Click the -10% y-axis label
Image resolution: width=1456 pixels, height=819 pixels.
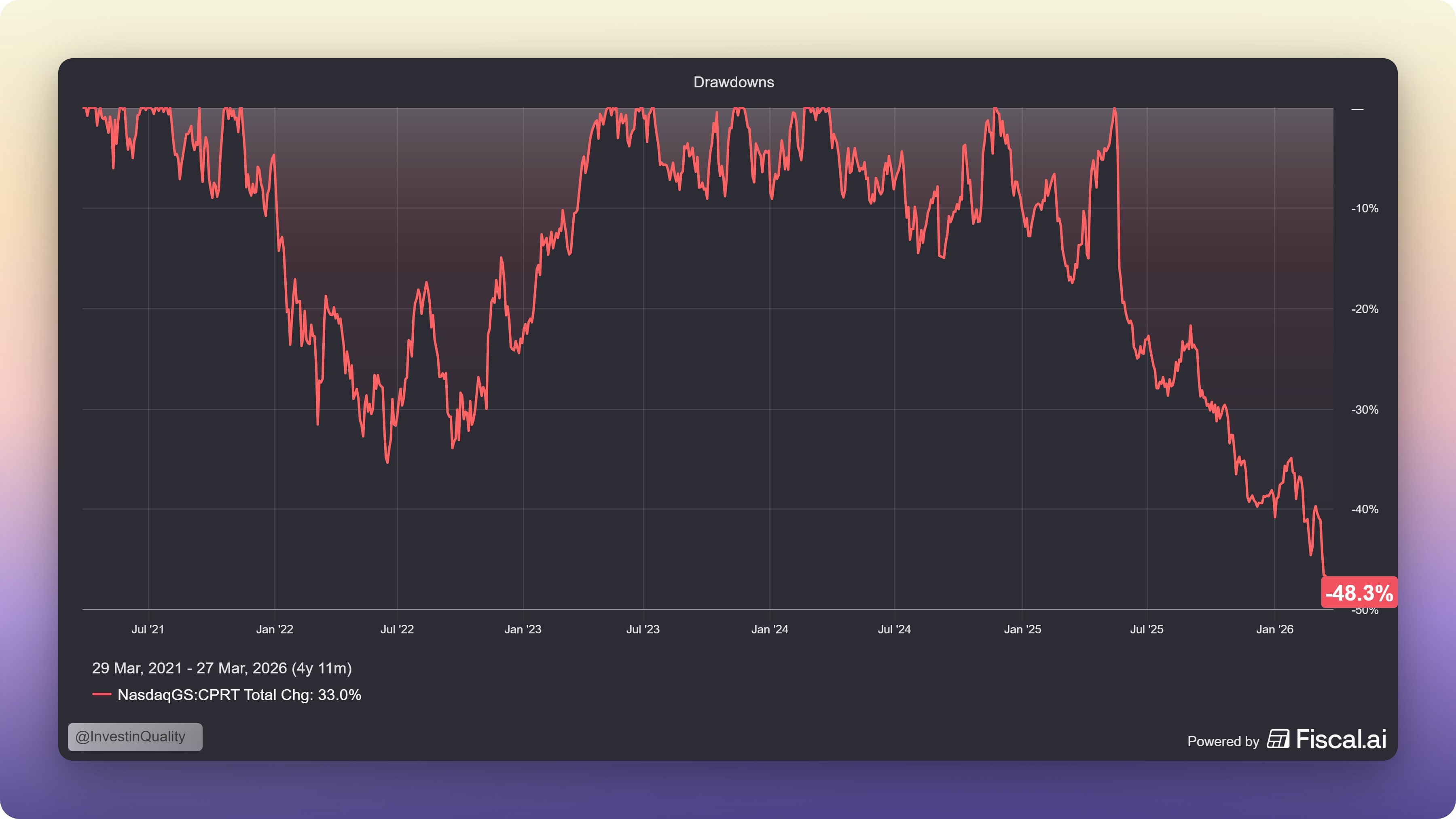(x=1365, y=209)
